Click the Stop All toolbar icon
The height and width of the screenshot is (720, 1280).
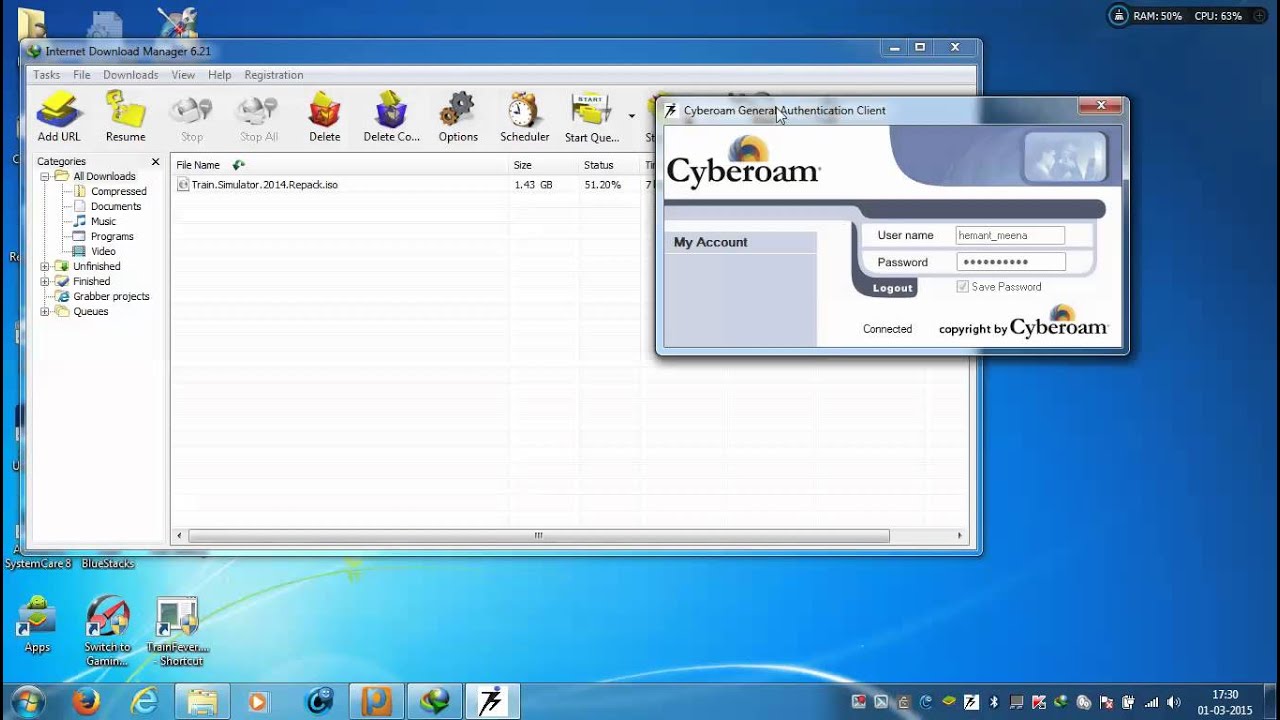point(258,117)
